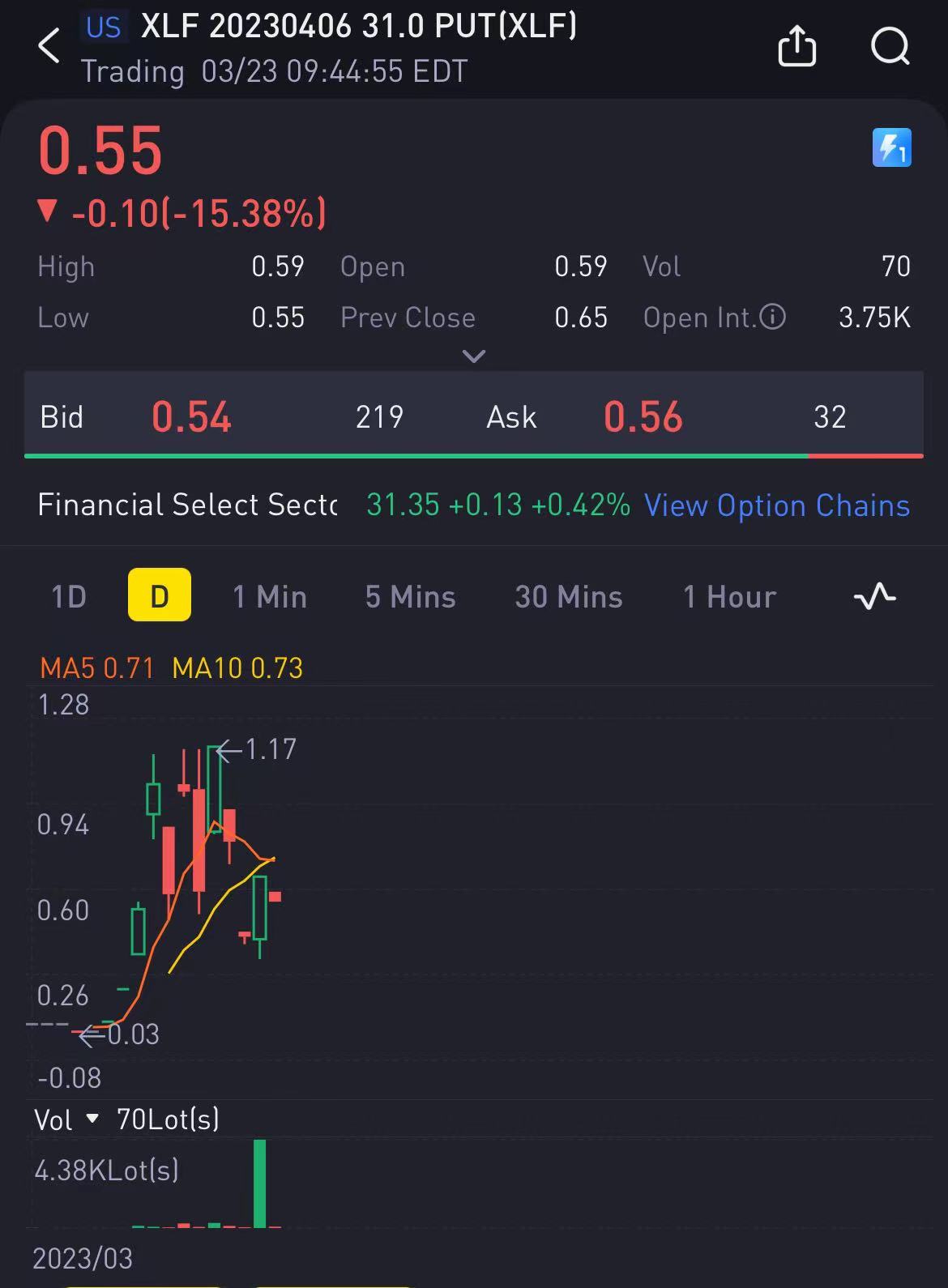Image resolution: width=948 pixels, height=1288 pixels.
Task: Open the share icon
Action: tap(796, 45)
